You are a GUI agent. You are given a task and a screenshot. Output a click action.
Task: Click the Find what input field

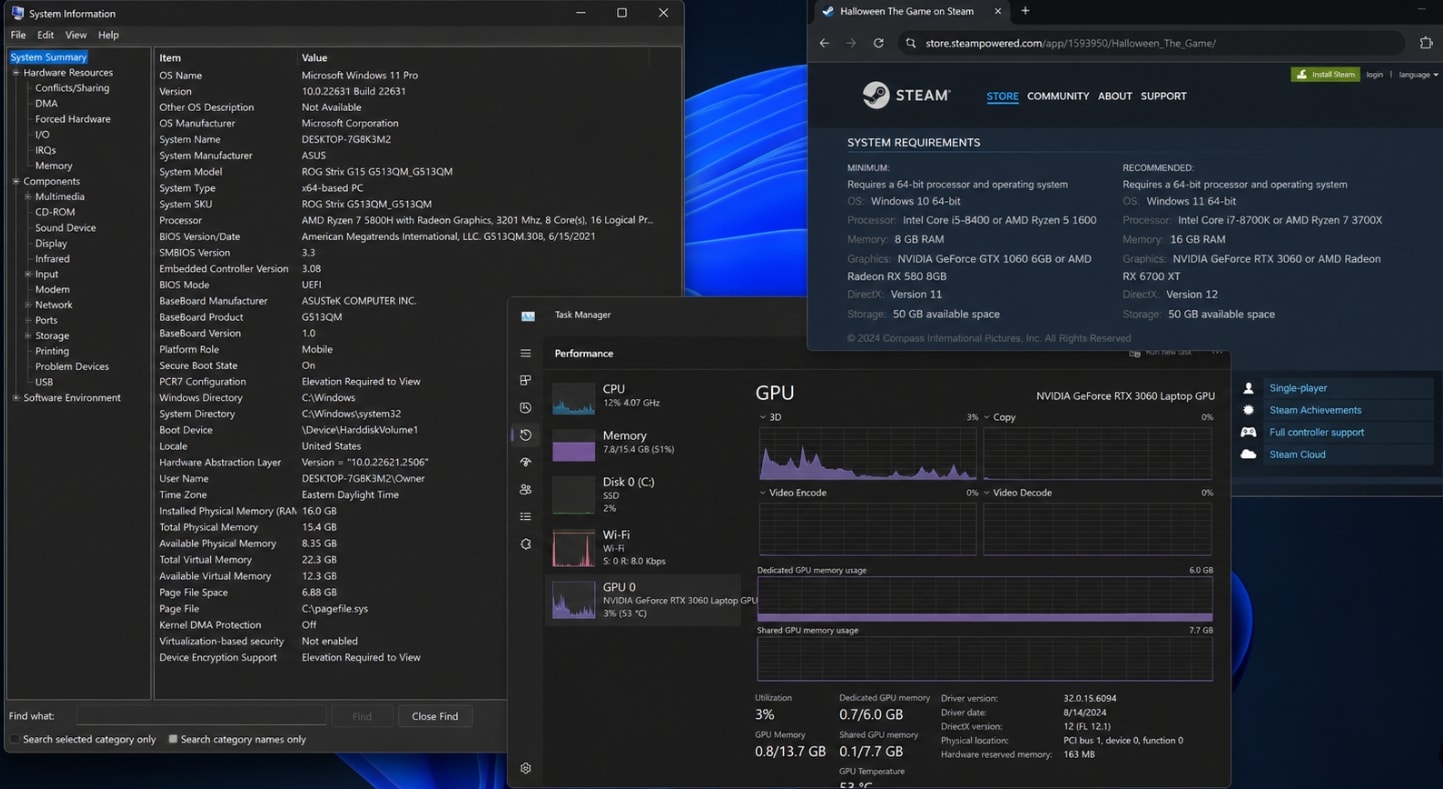pos(201,716)
